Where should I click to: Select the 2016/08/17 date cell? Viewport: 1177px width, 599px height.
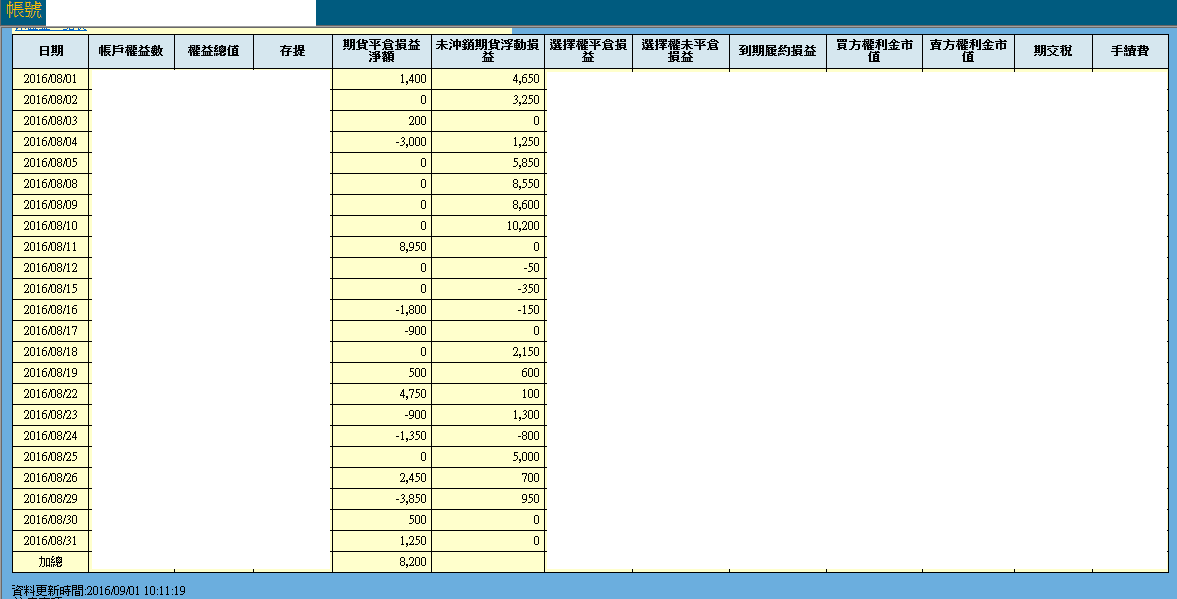pos(51,331)
